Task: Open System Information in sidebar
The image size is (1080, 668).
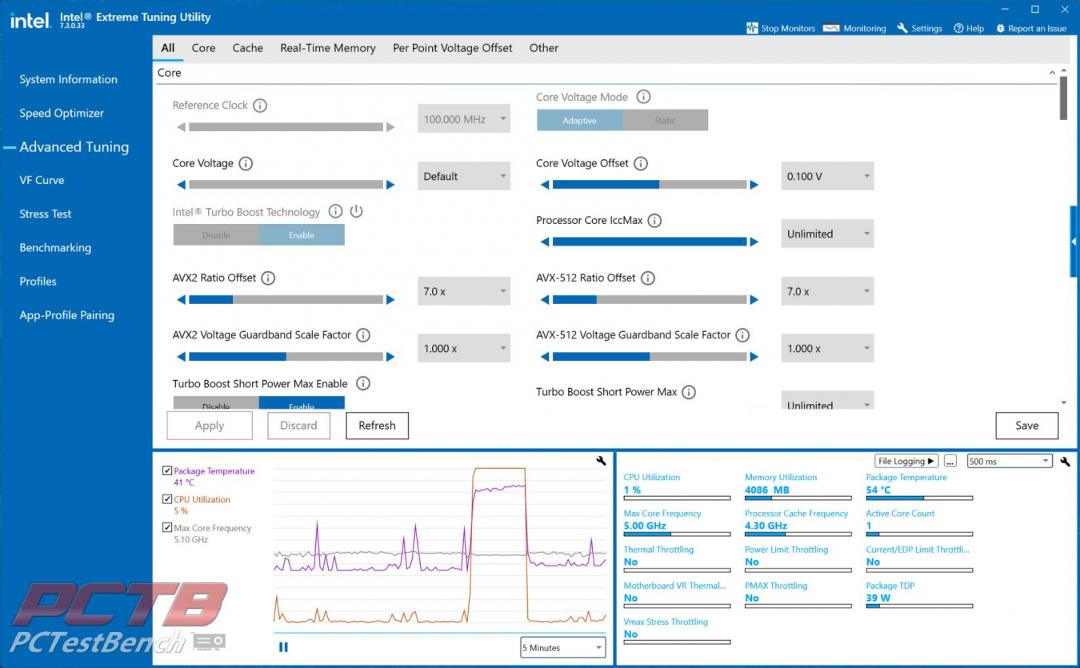Action: coord(68,79)
